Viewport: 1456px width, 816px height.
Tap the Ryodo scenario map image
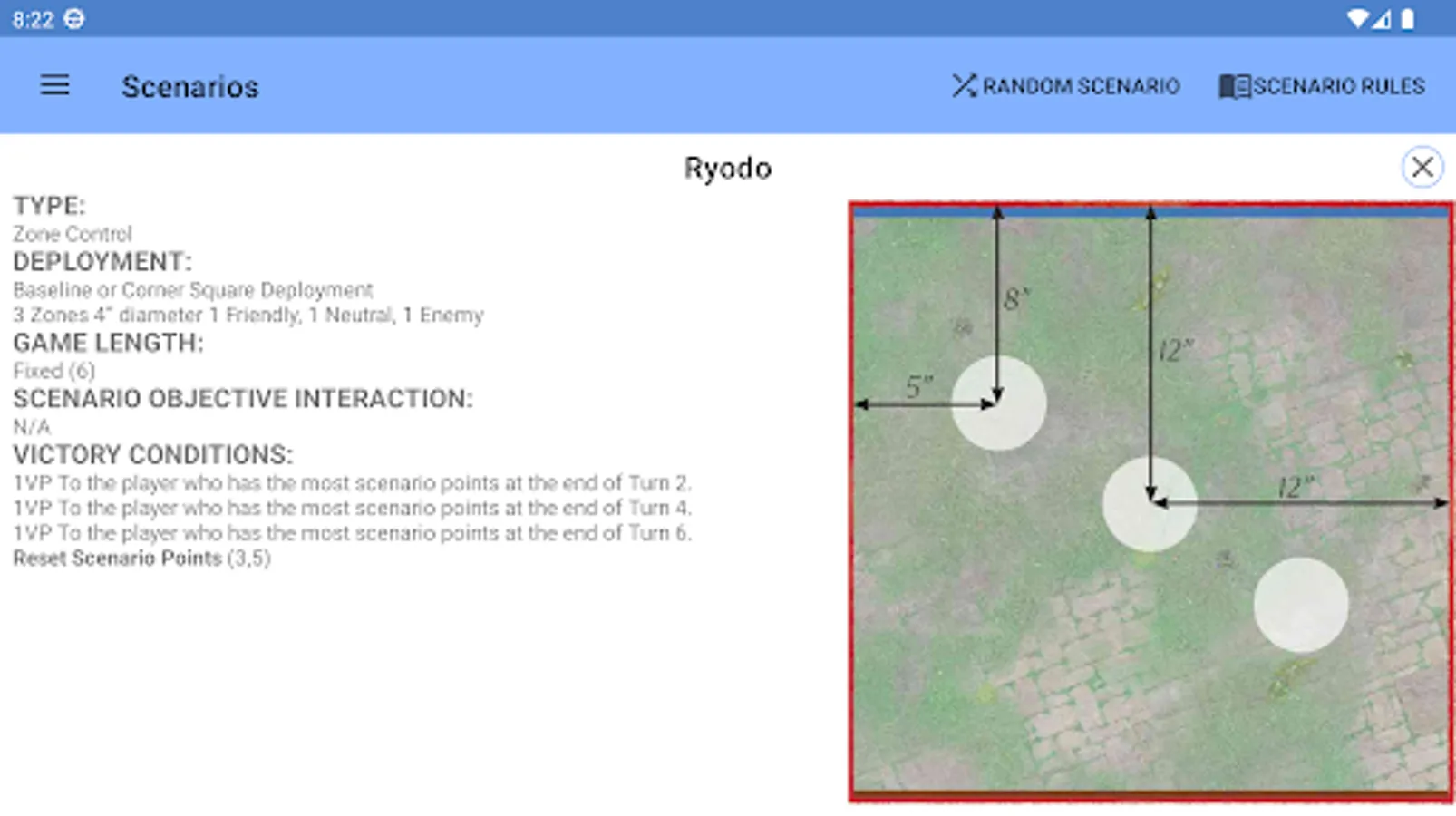click(x=1150, y=502)
